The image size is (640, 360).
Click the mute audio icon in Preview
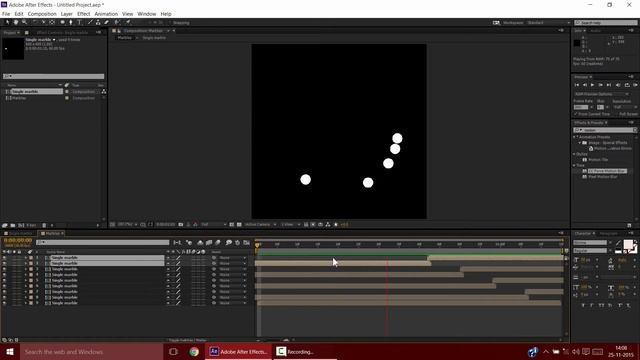click(618, 85)
